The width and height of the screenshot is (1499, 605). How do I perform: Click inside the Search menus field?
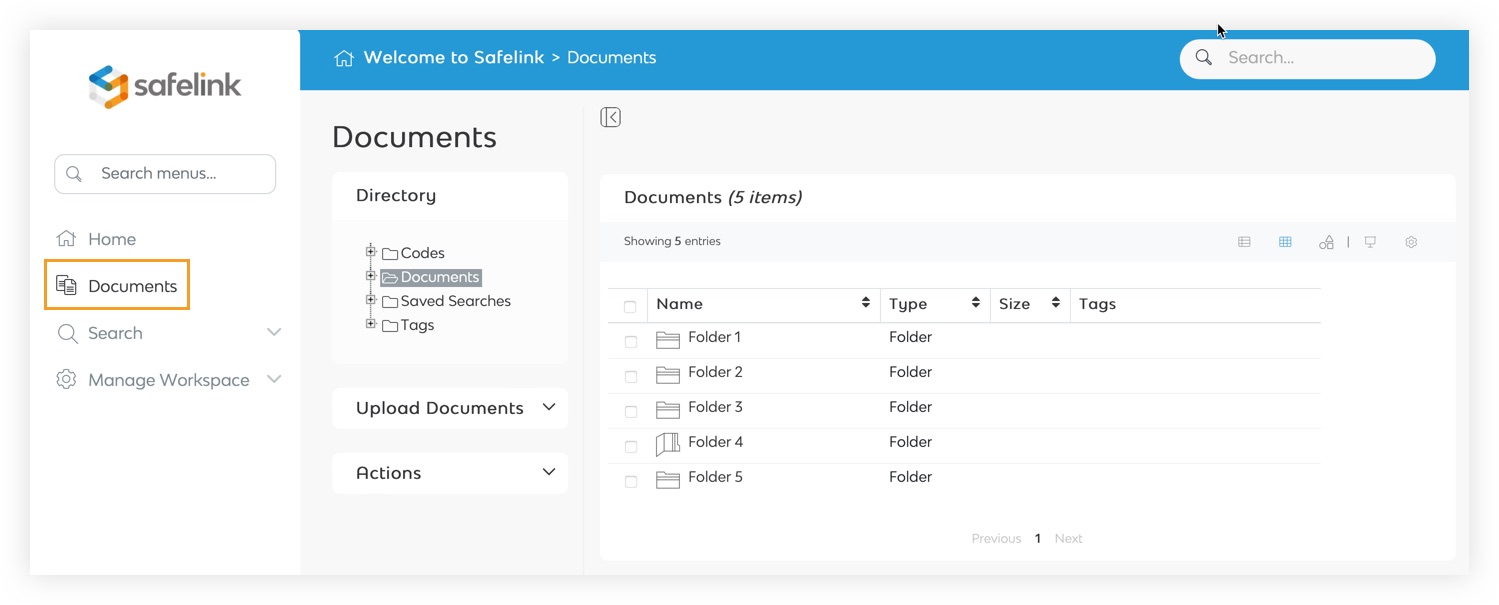pyautogui.click(x=164, y=173)
